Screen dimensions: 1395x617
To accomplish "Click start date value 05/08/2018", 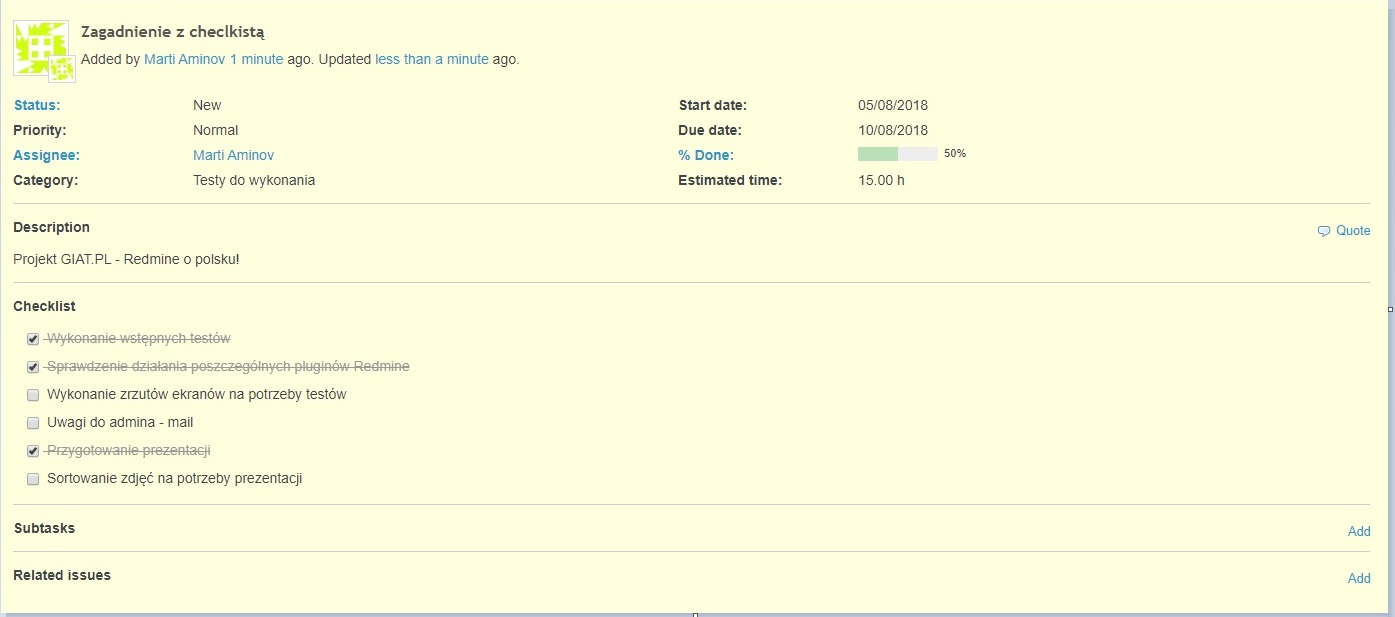I will click(893, 105).
